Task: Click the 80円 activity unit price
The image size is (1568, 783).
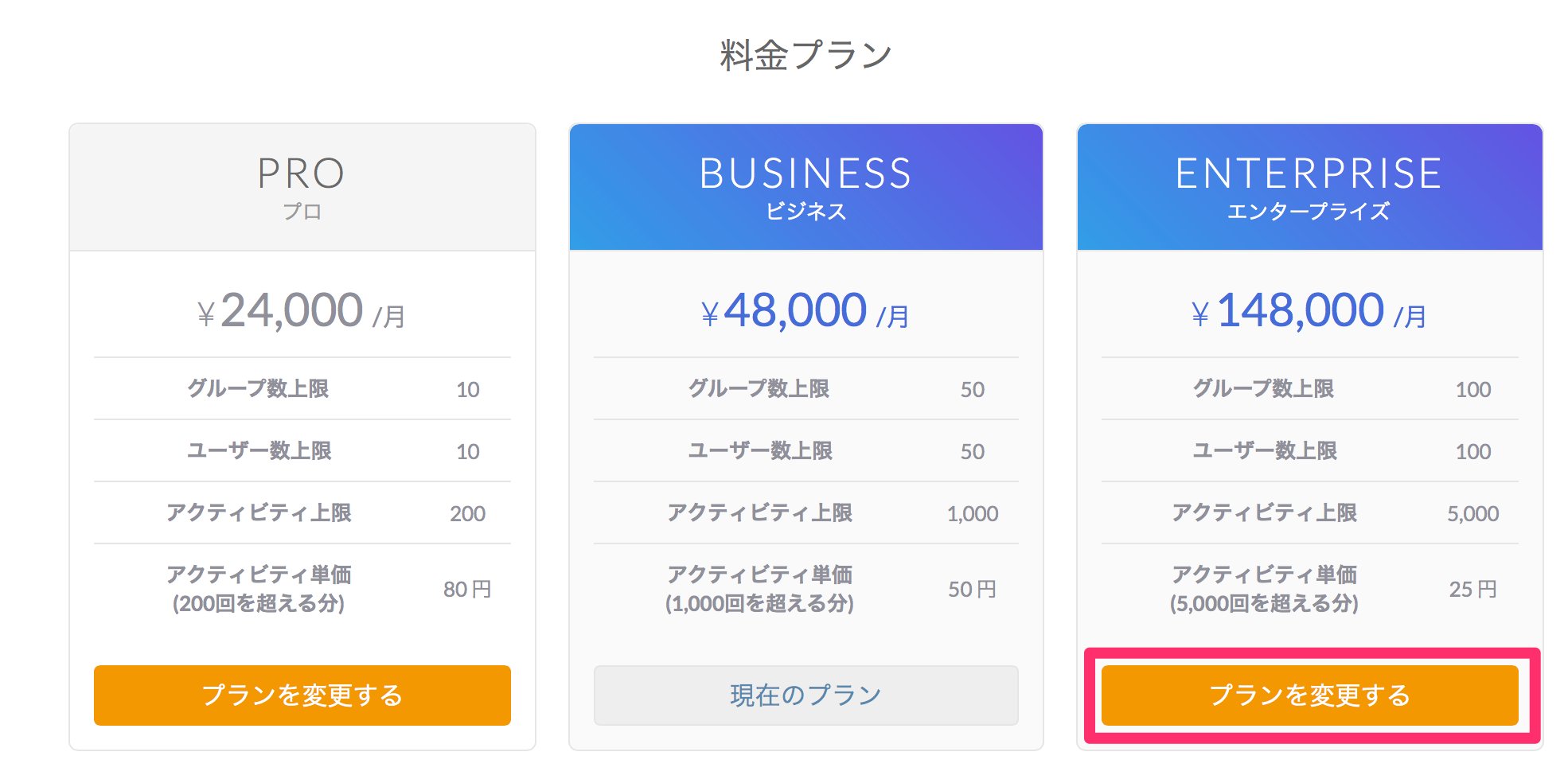Action: (467, 590)
